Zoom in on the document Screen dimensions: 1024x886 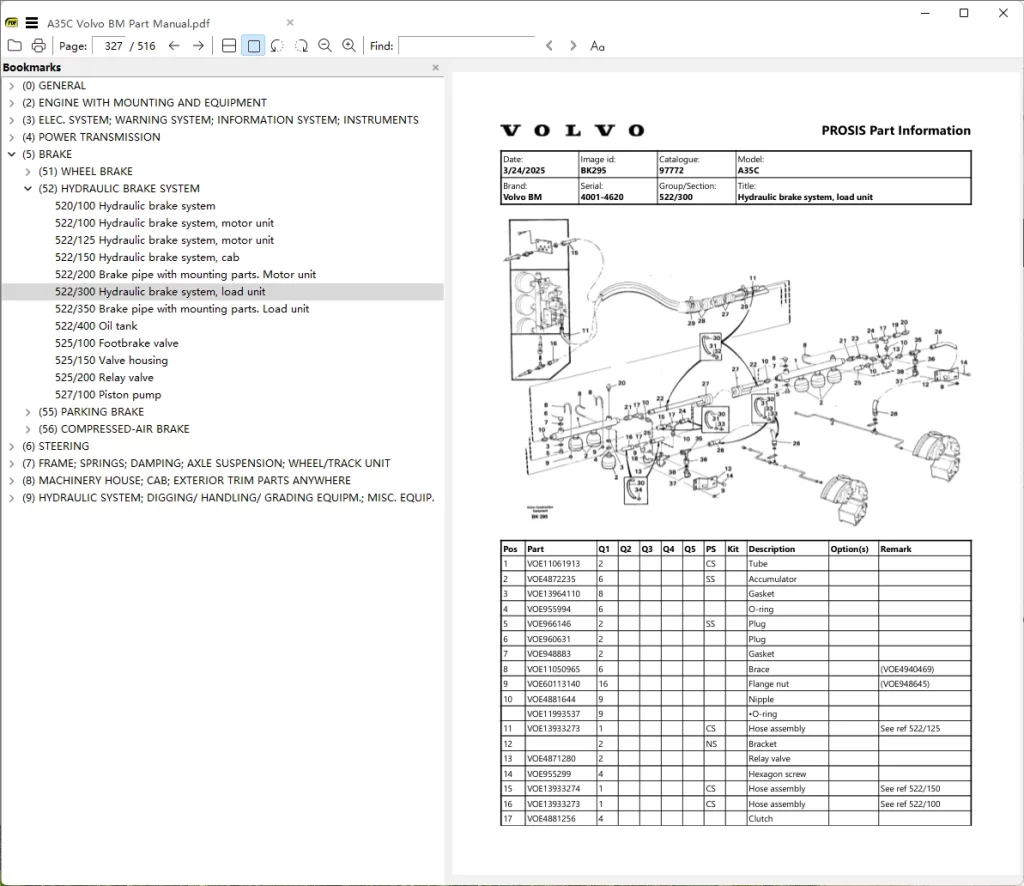[349, 46]
